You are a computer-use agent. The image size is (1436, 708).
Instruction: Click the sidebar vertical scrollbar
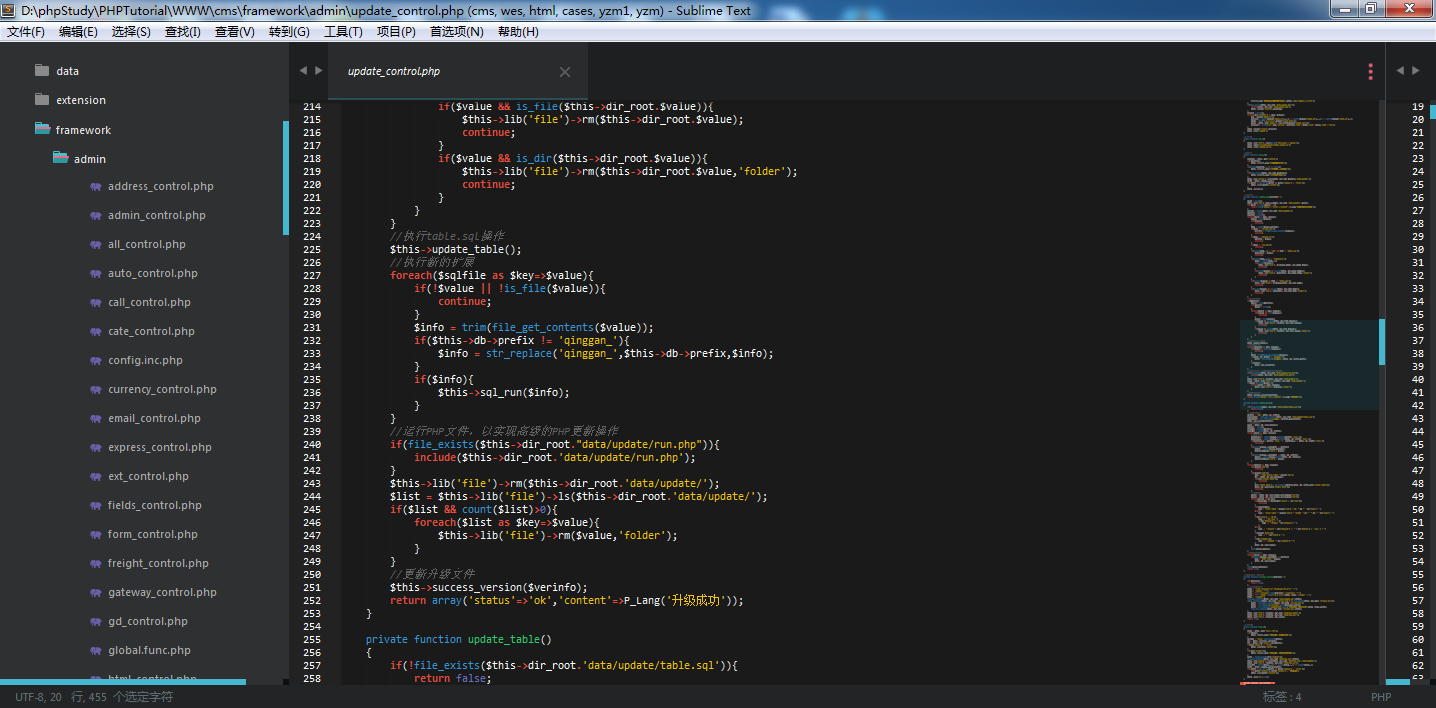click(x=285, y=178)
